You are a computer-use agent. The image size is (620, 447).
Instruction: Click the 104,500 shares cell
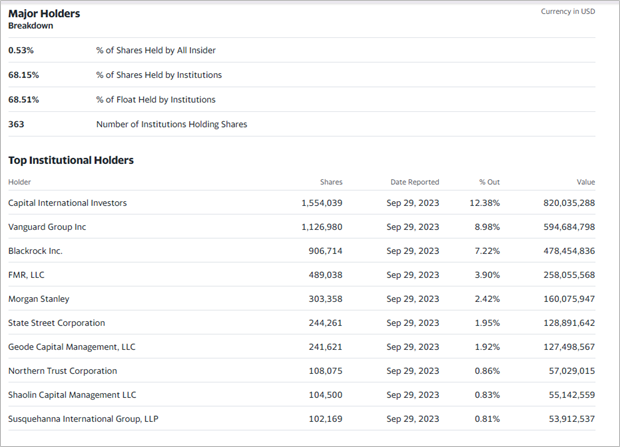click(x=325, y=395)
